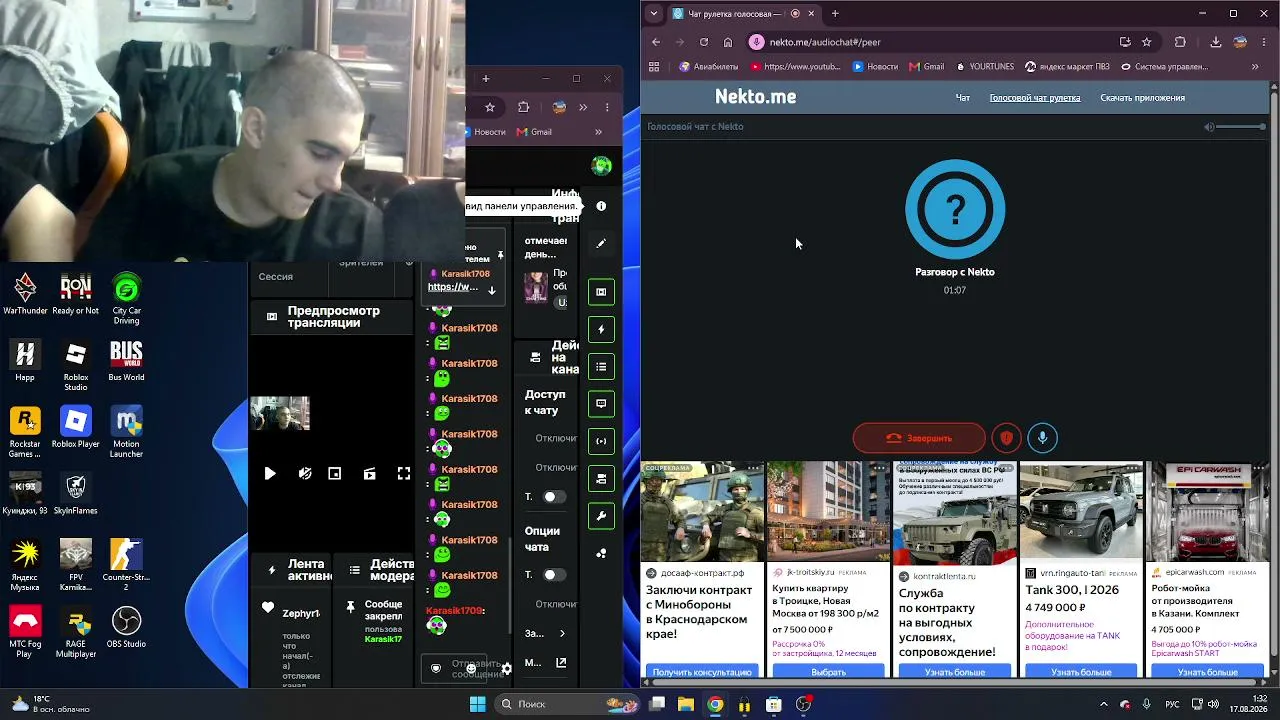1280x720 pixels.
Task: Open Chrome three-dot menu in Nekto window
Action: pyautogui.click(x=1263, y=42)
